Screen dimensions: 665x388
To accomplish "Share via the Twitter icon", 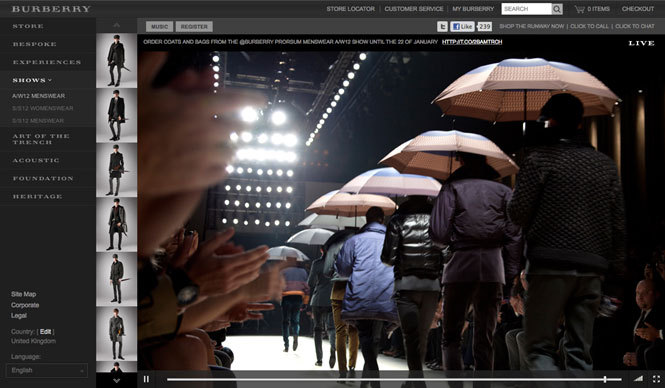I will click(442, 27).
